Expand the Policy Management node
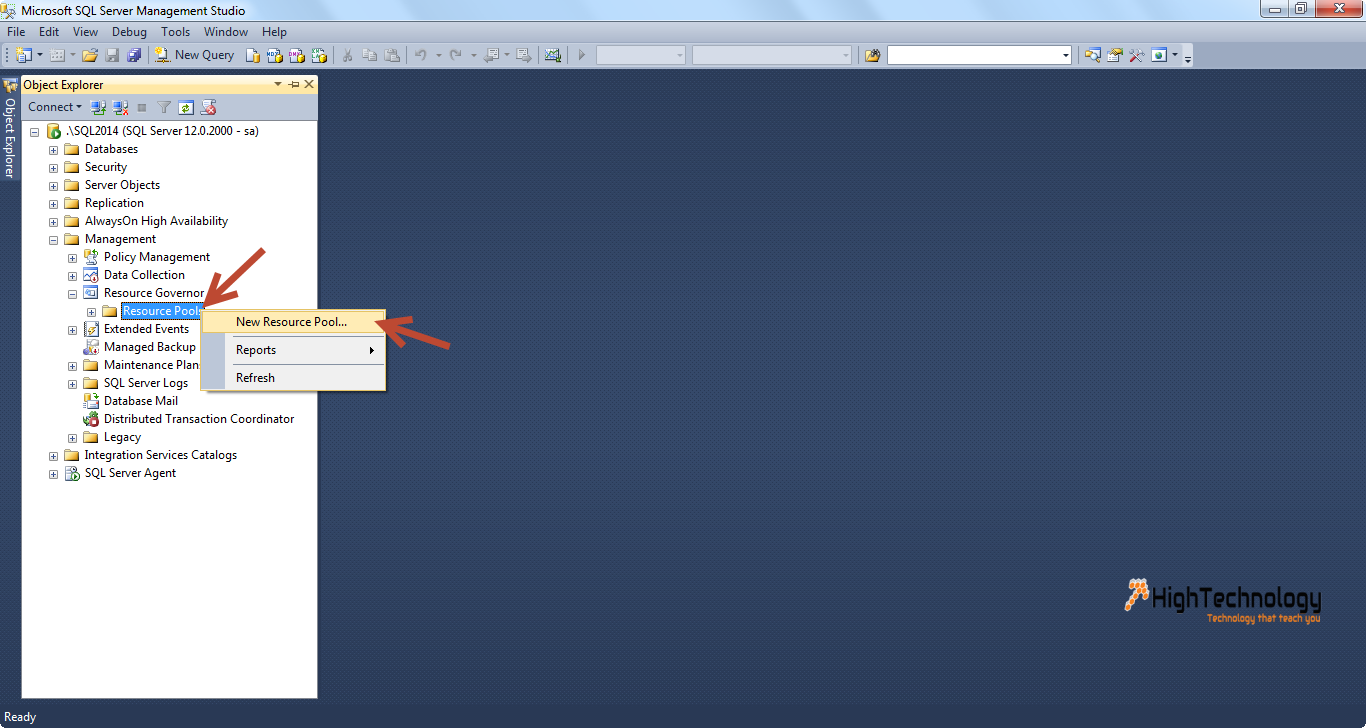The height and width of the screenshot is (728, 1366). [72, 257]
